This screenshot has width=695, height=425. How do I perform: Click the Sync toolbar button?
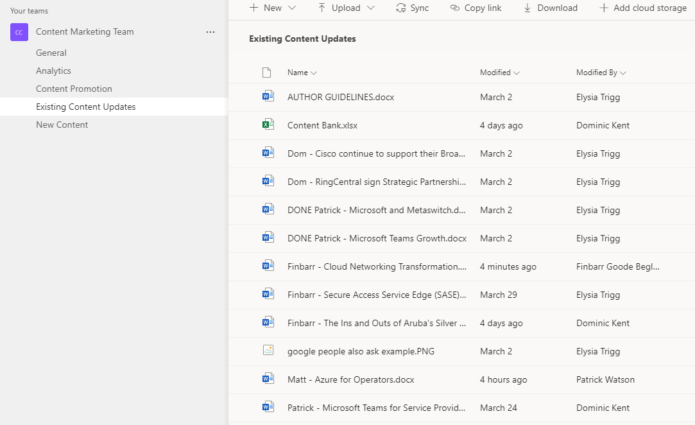pos(413,8)
